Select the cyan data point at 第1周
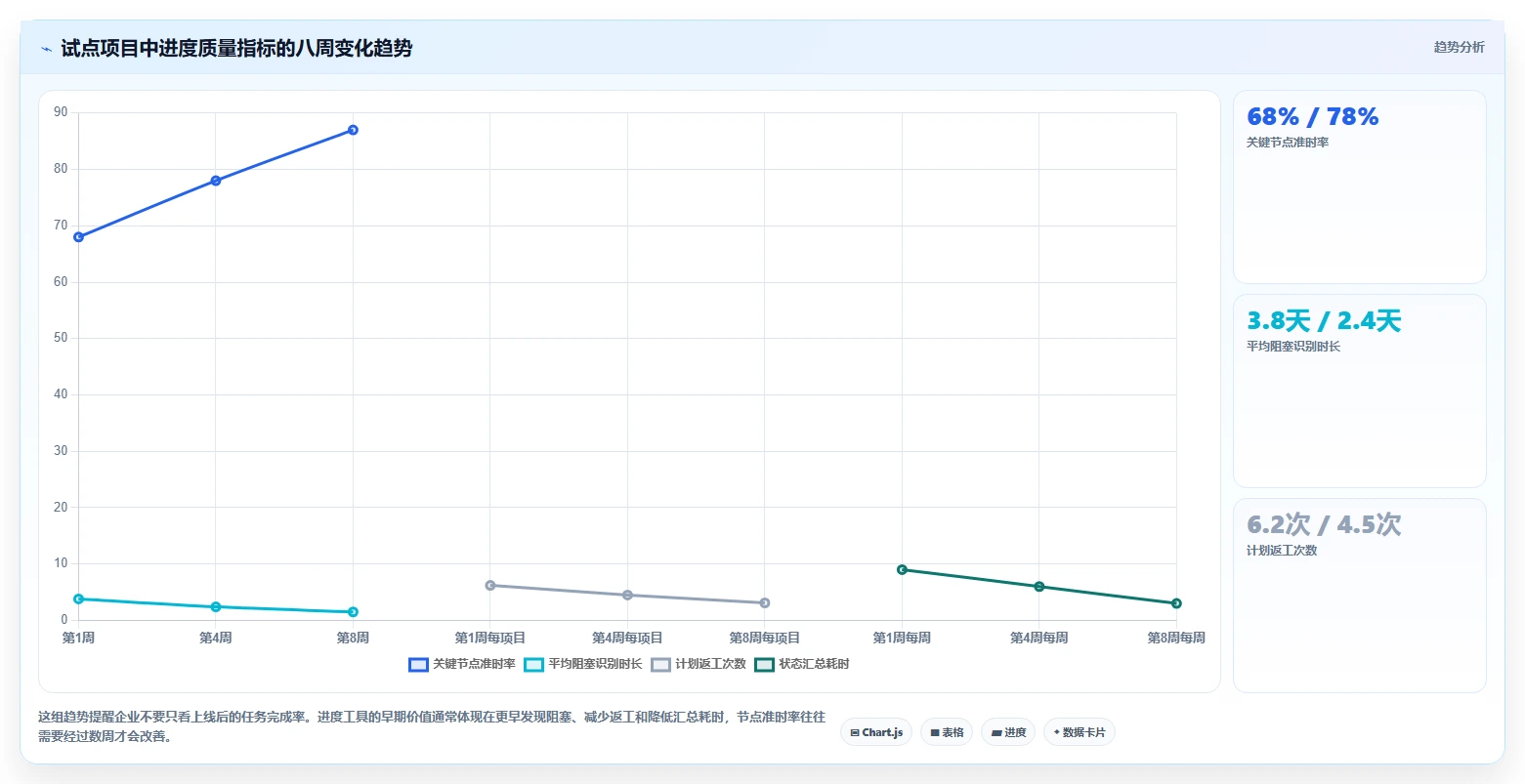This screenshot has height=784, width=1525. click(78, 598)
